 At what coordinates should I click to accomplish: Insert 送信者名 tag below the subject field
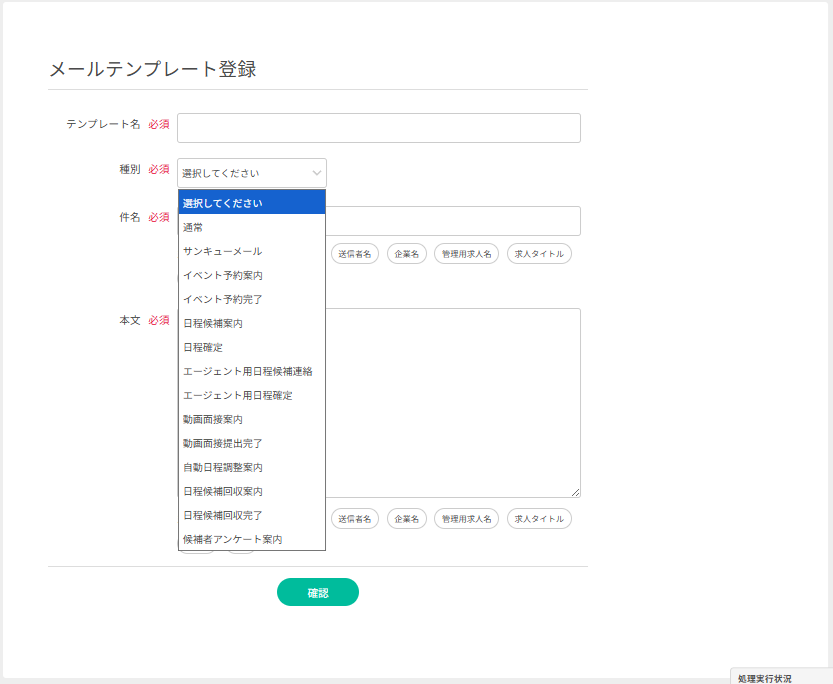pyautogui.click(x=354, y=254)
